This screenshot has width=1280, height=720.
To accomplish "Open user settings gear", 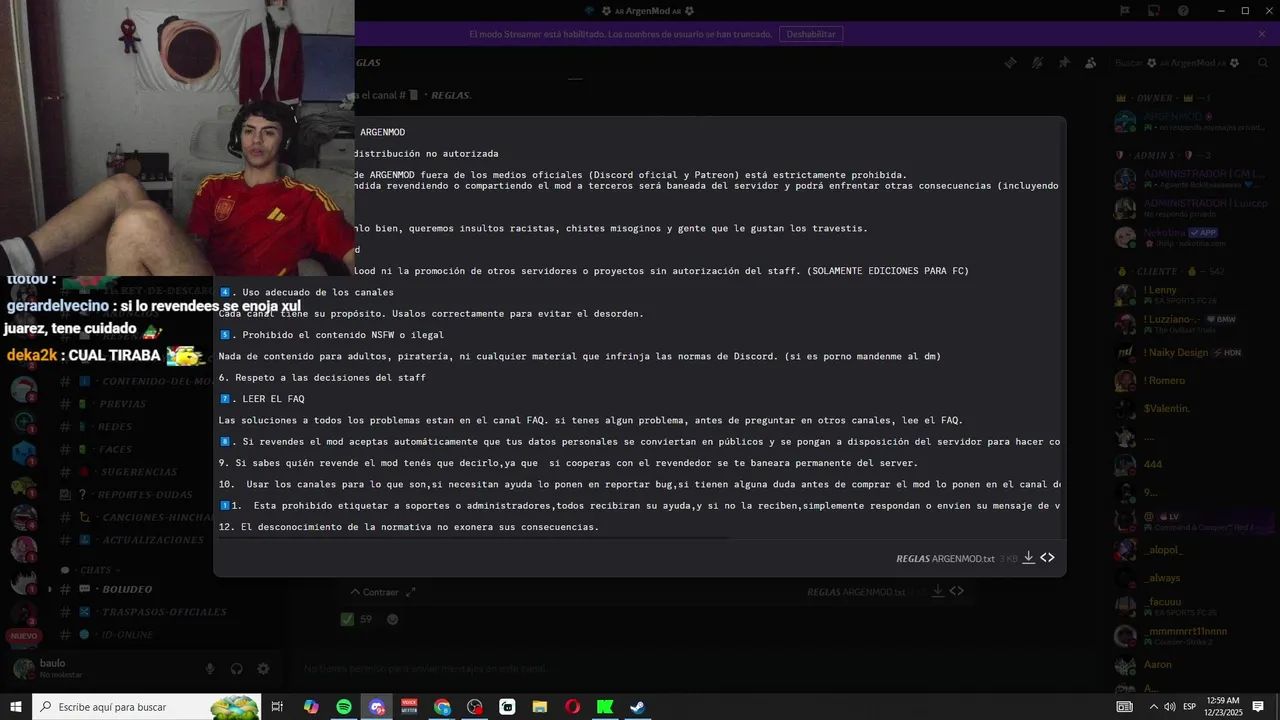I will coord(263,669).
